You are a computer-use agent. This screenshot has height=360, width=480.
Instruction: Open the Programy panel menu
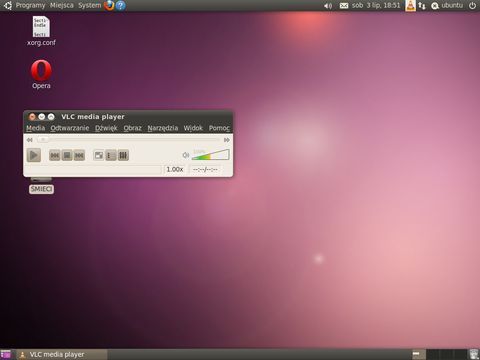click(x=30, y=5)
